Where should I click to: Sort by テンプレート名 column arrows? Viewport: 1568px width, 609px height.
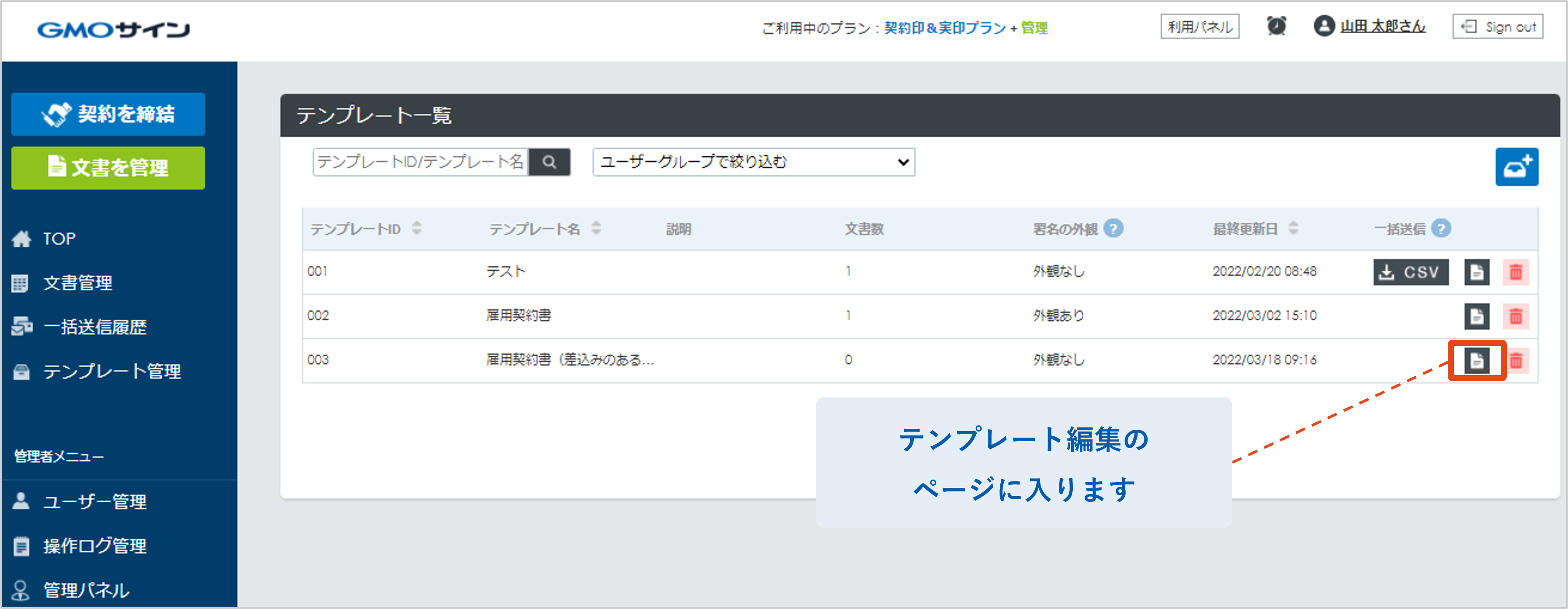tap(596, 228)
